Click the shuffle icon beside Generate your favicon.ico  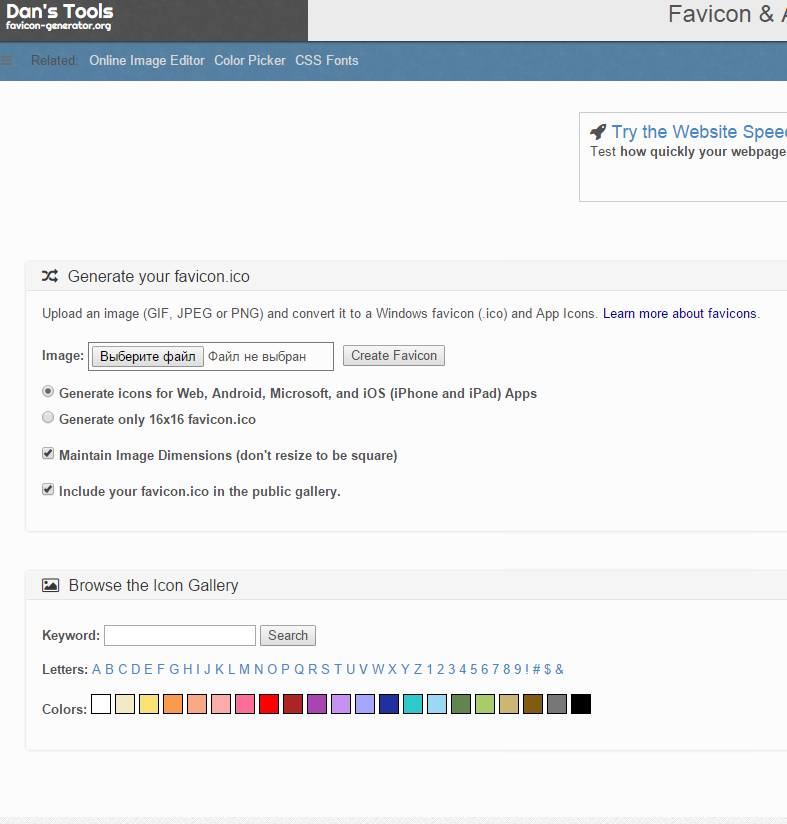tap(49, 276)
